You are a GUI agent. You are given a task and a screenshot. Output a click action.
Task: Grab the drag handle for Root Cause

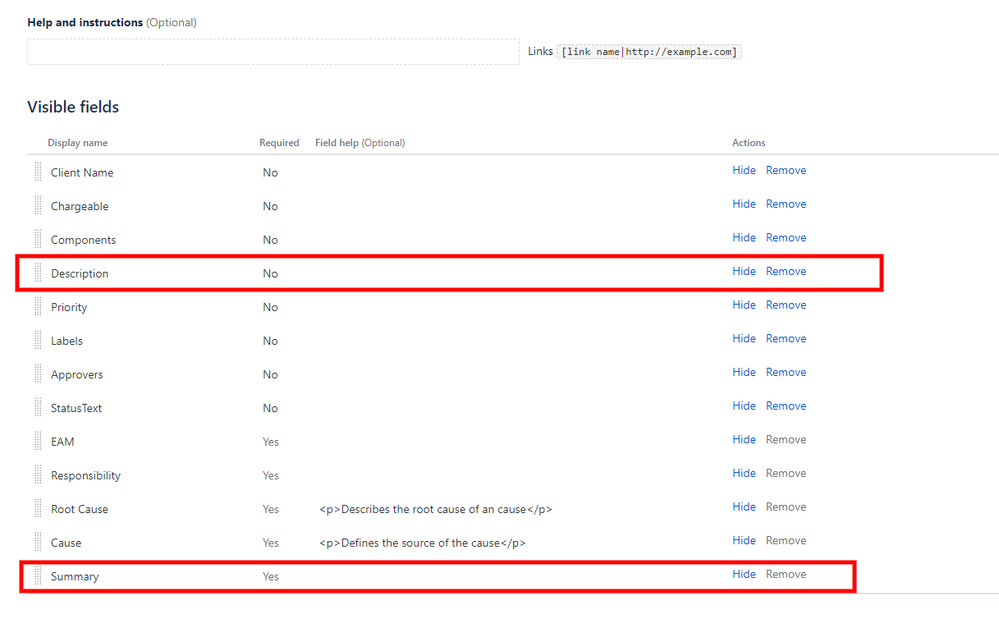coord(38,509)
